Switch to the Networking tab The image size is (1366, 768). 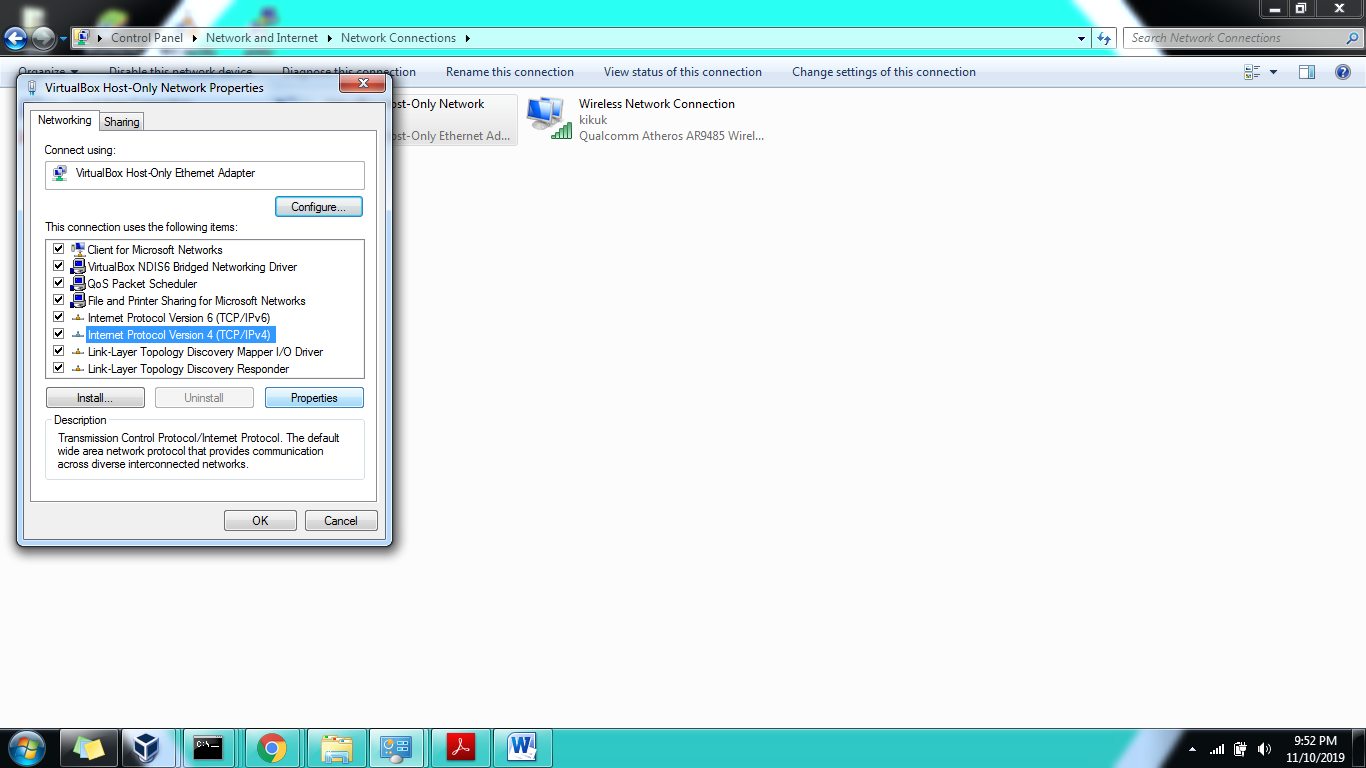click(x=64, y=120)
